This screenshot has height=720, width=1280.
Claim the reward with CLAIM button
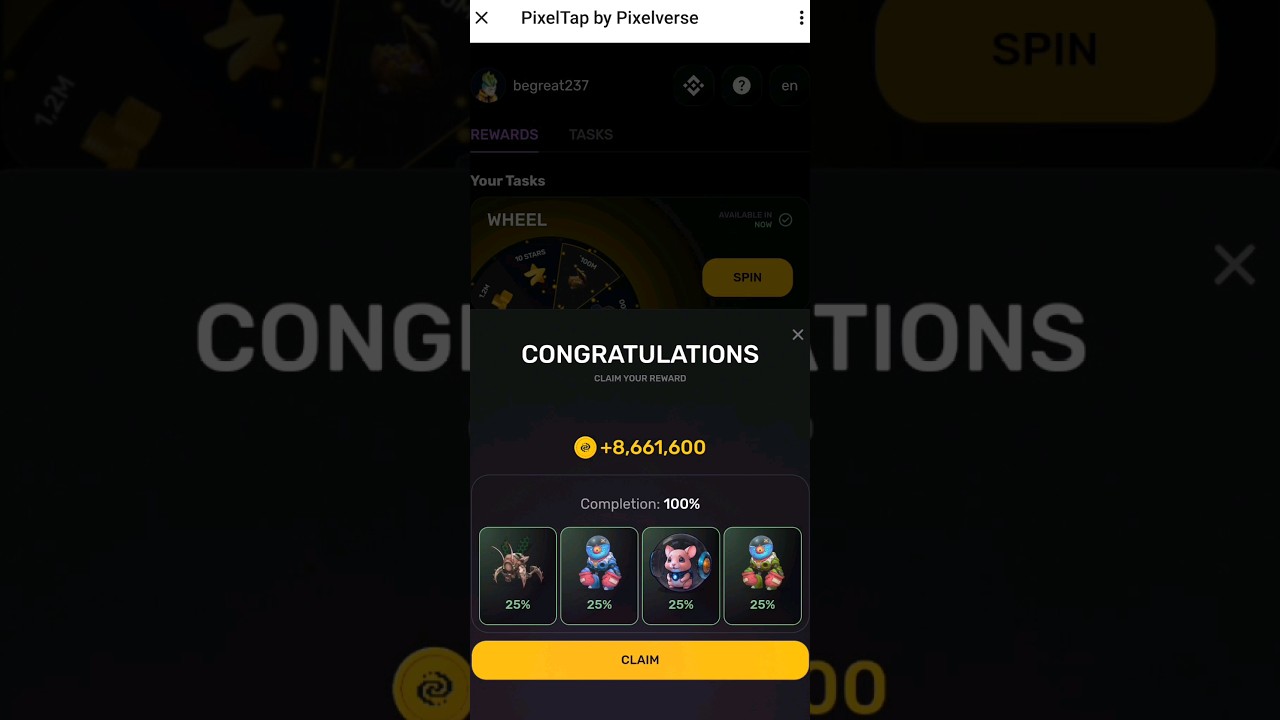pyautogui.click(x=640, y=660)
